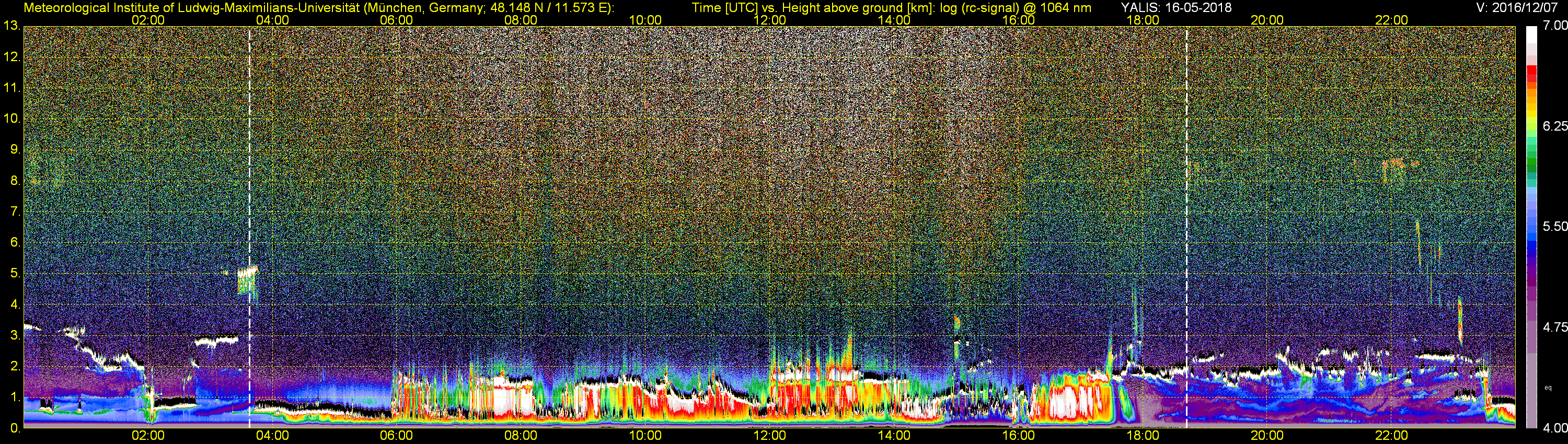Click the 14:00 label on the bottom time axis
1568x444 pixels.
[894, 436]
